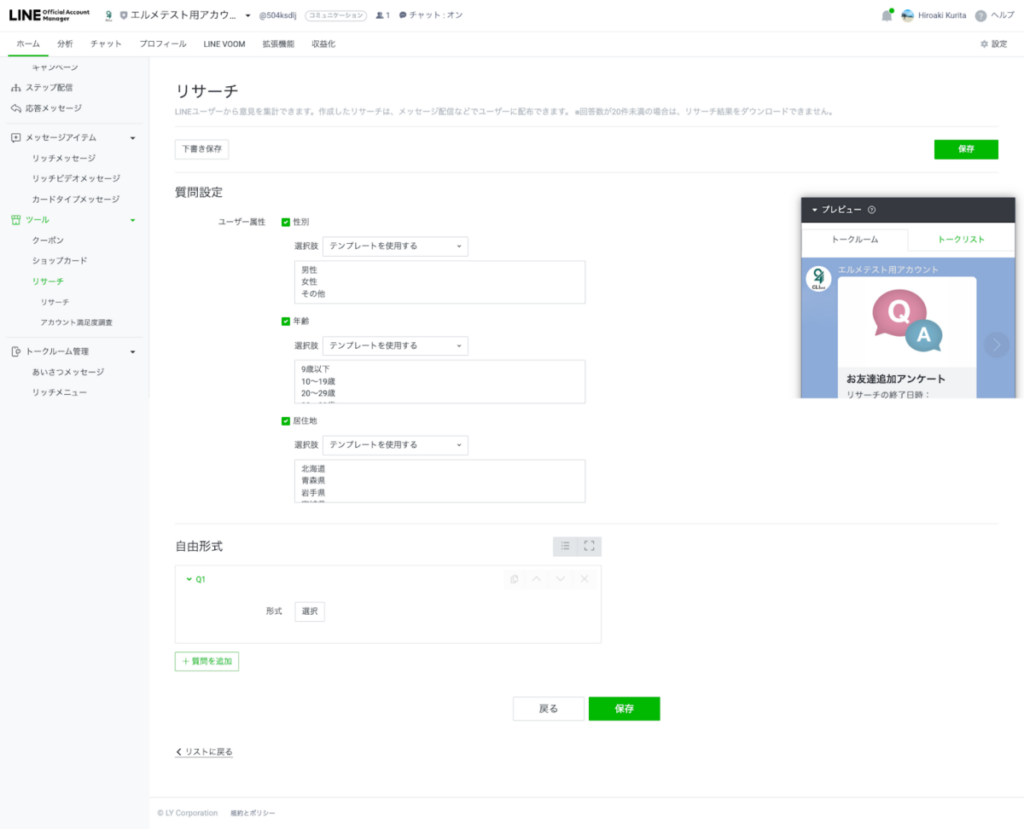The image size is (1024, 829).
Task: Click the 設定 gear icon
Action: (984, 44)
